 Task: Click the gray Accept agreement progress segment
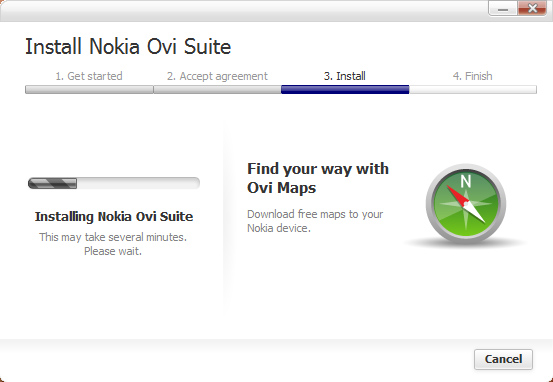(217, 90)
